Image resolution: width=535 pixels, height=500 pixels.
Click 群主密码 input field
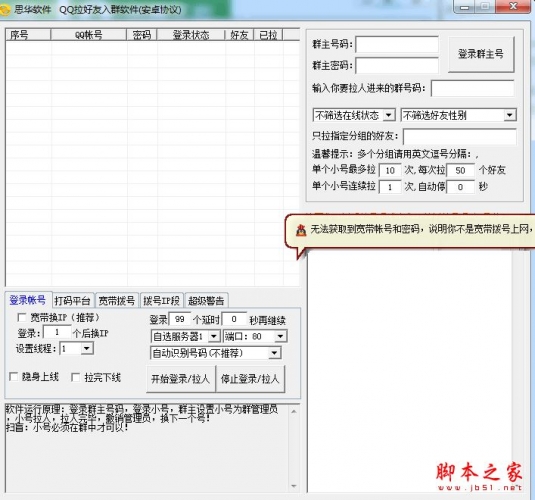pyautogui.click(x=397, y=65)
